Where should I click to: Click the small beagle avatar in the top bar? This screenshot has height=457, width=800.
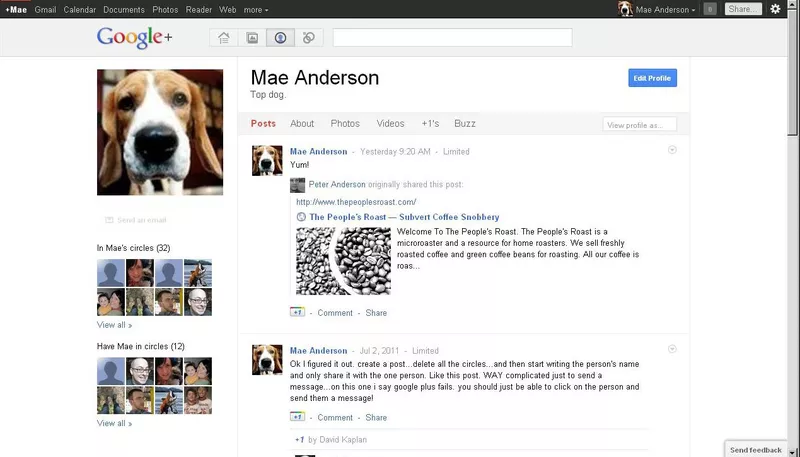(625, 9)
